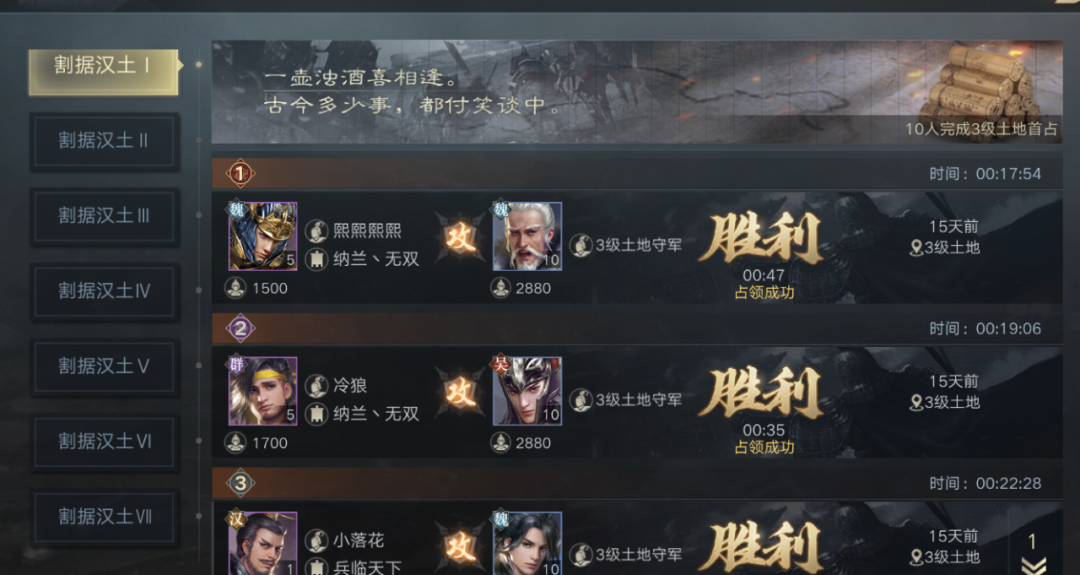The width and height of the screenshot is (1080, 575).
Task: Select 割据汉土 VII tab
Action: pos(103,516)
